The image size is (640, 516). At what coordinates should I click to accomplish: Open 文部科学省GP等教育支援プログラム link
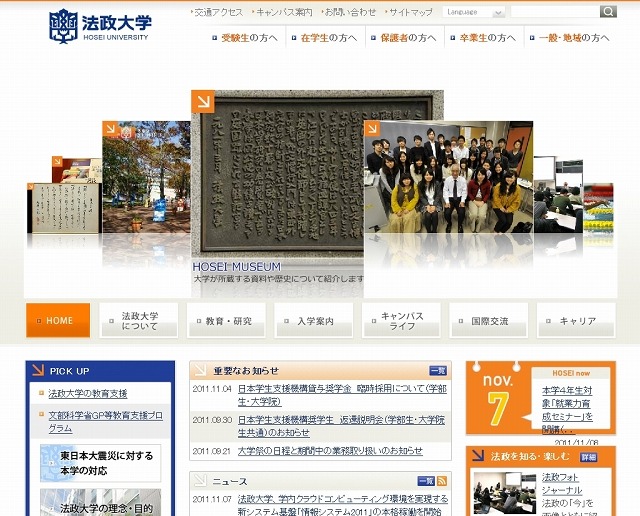pyautogui.click(x=105, y=422)
